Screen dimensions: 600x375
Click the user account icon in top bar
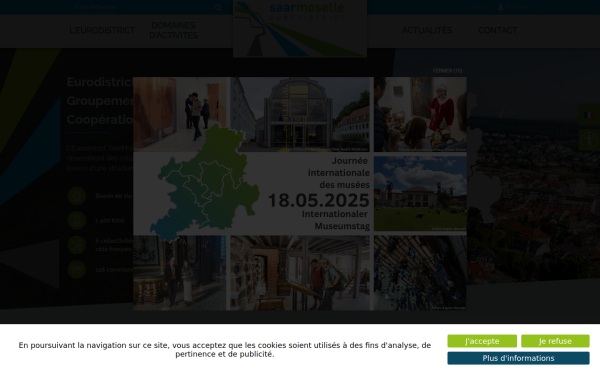[500, 7]
